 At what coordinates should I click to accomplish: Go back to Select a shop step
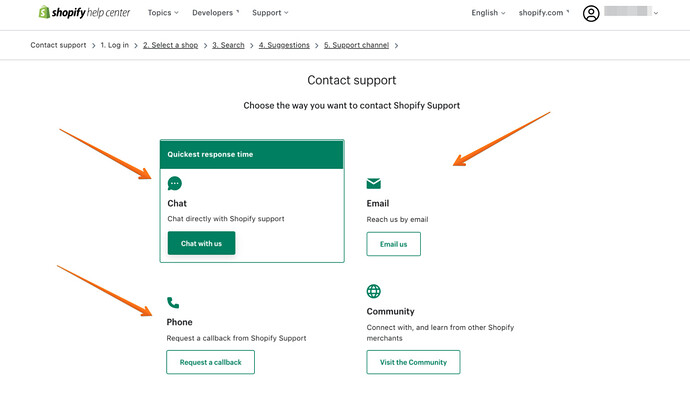pyautogui.click(x=170, y=45)
